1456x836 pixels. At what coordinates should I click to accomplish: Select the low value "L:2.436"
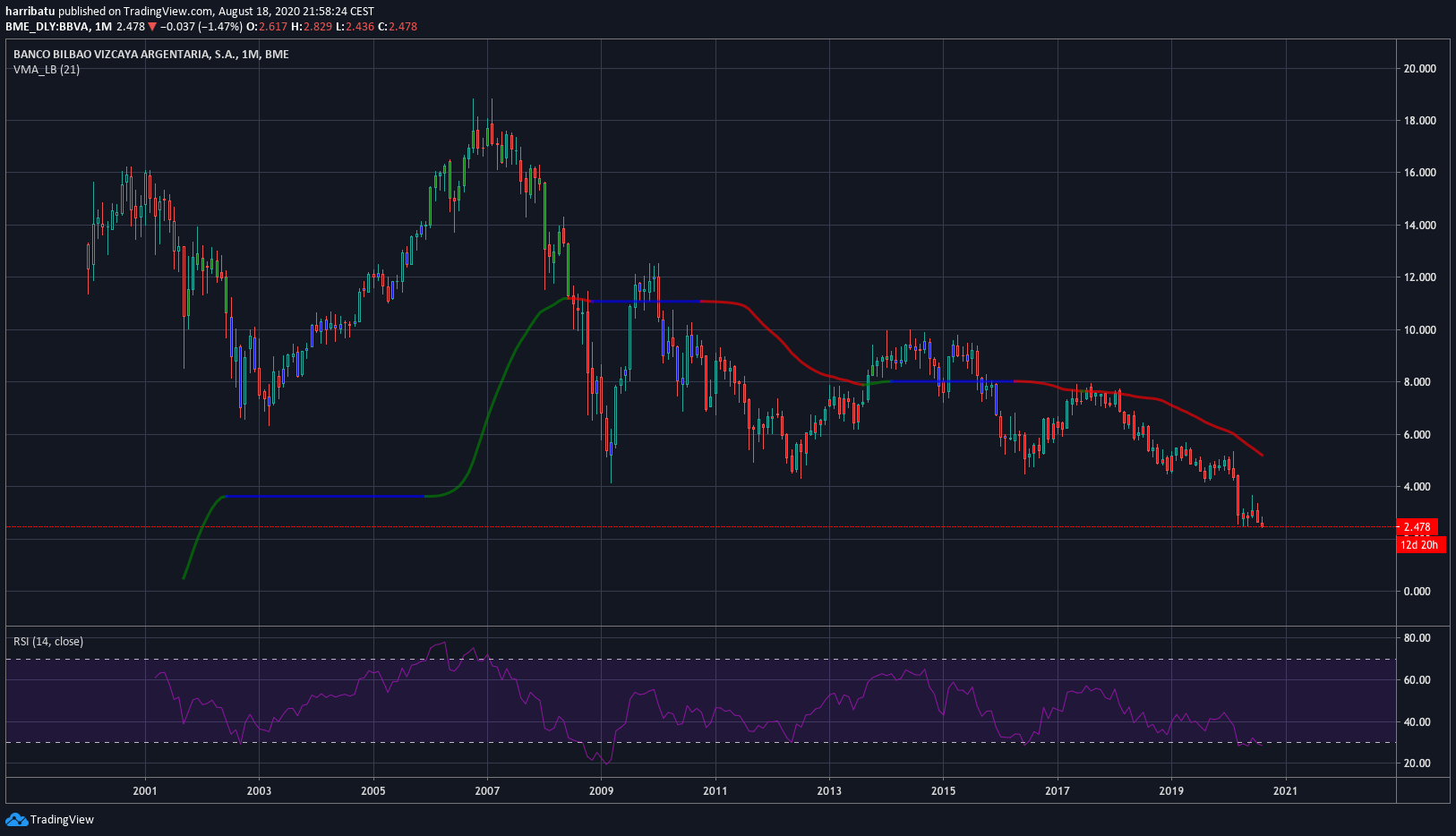355,27
